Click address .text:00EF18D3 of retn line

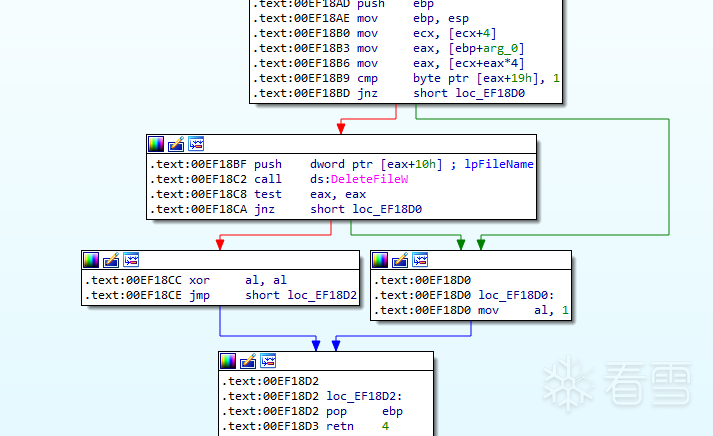click(270, 426)
